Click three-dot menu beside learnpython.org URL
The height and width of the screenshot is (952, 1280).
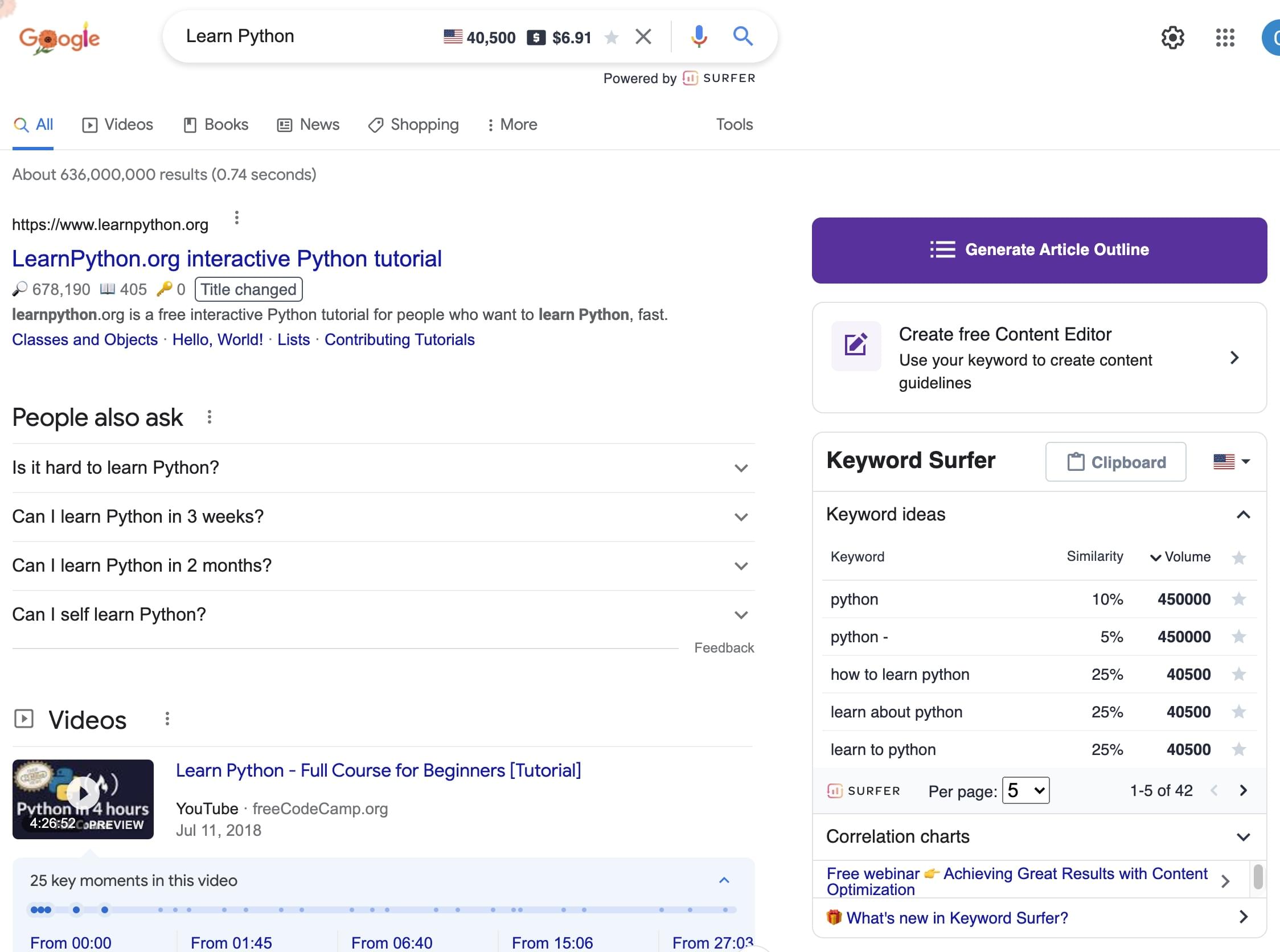(x=236, y=219)
